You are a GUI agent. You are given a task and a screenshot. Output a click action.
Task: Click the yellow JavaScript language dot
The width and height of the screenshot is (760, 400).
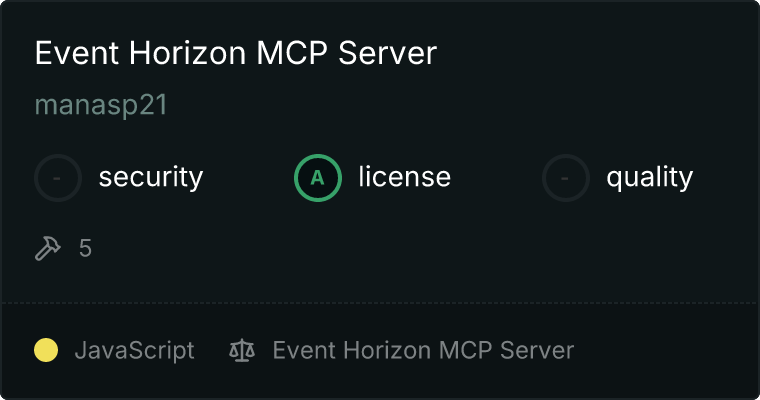pos(46,350)
